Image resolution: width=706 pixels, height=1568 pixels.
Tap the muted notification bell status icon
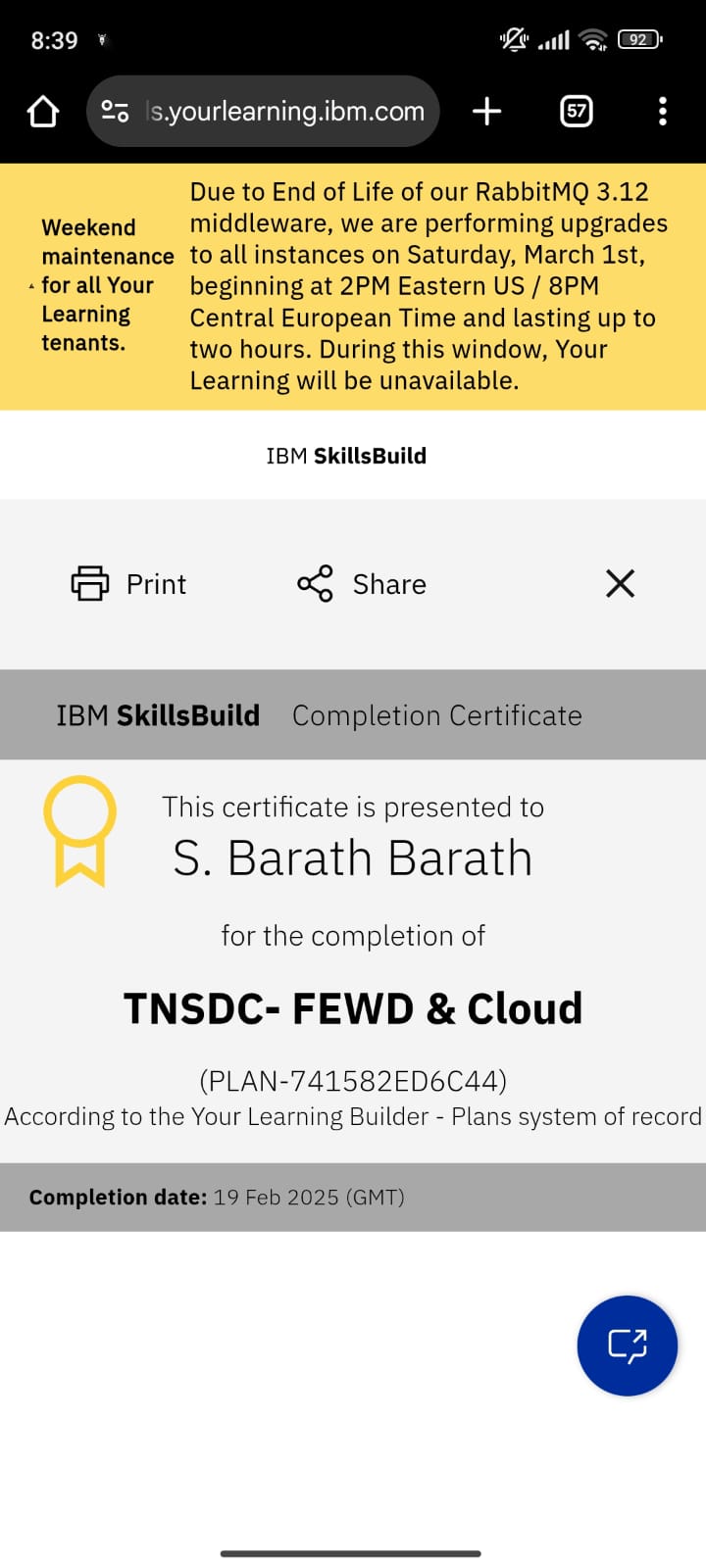[514, 39]
